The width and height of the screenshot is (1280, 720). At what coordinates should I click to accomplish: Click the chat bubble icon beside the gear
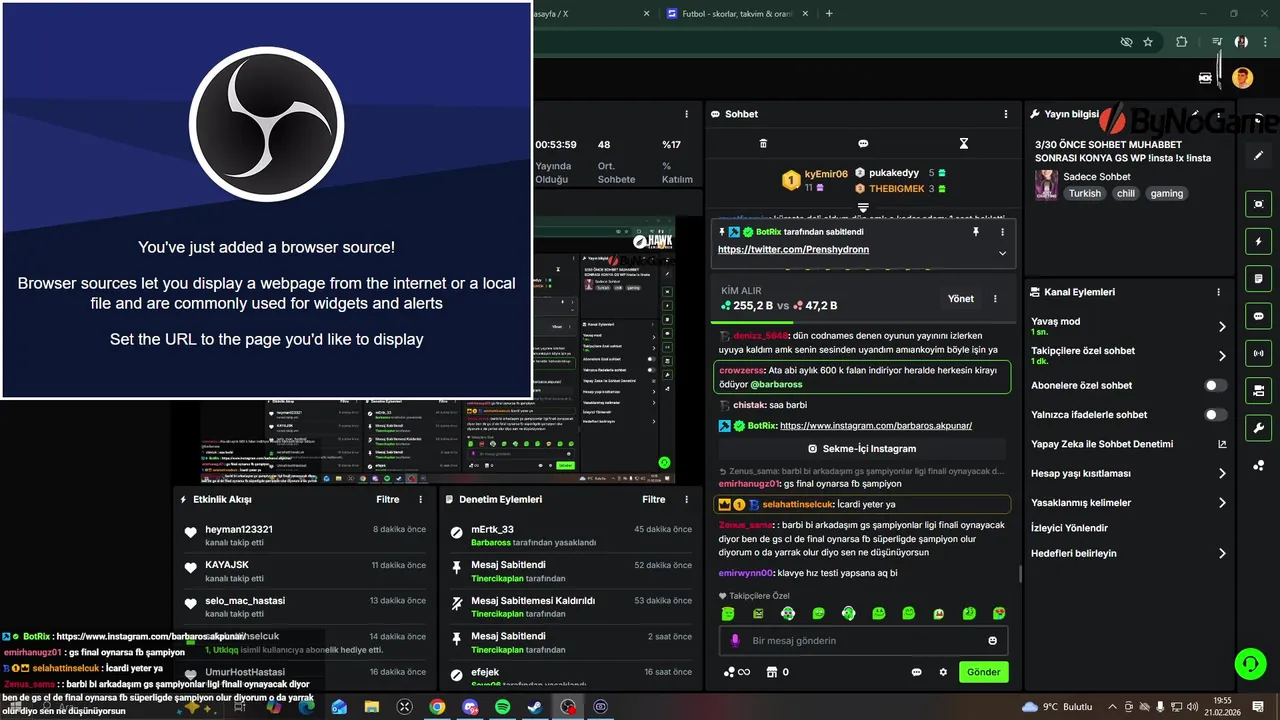916,672
